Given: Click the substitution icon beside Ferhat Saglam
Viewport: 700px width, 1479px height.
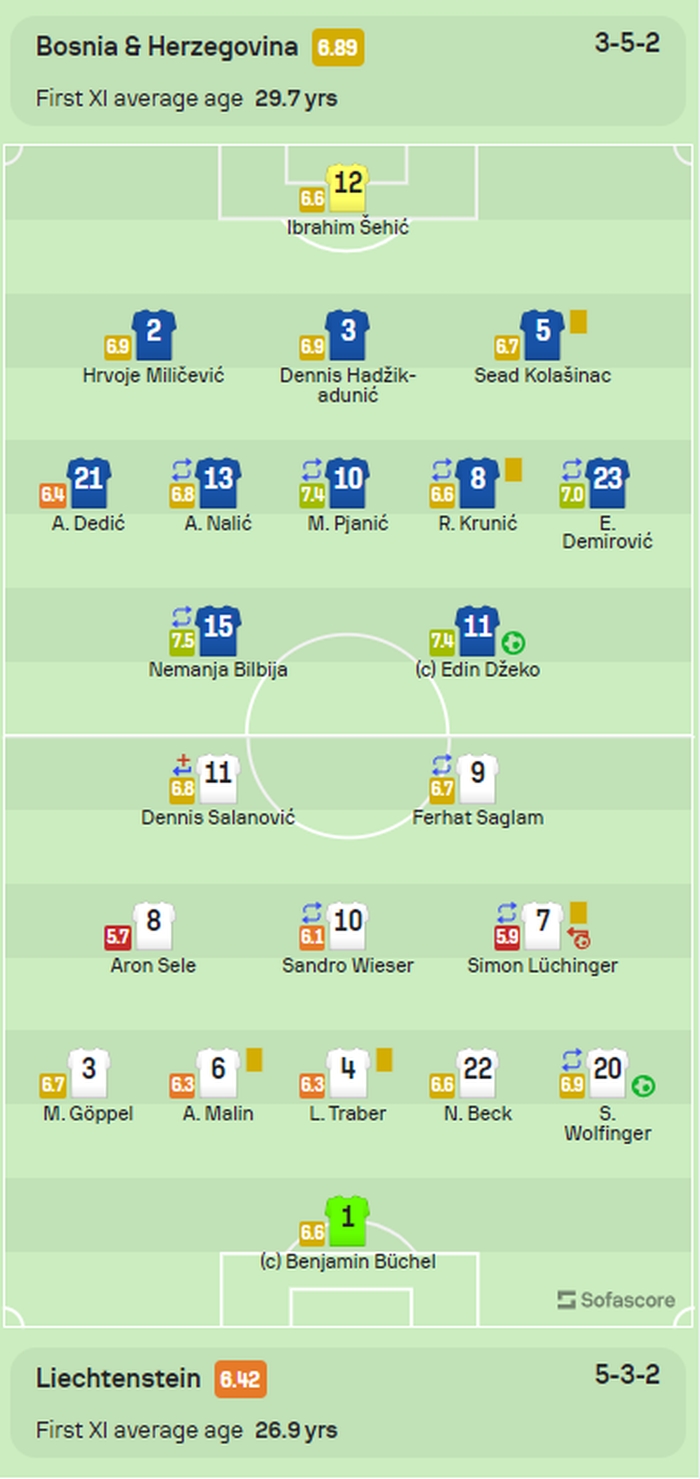Looking at the screenshot, I should tap(442, 764).
